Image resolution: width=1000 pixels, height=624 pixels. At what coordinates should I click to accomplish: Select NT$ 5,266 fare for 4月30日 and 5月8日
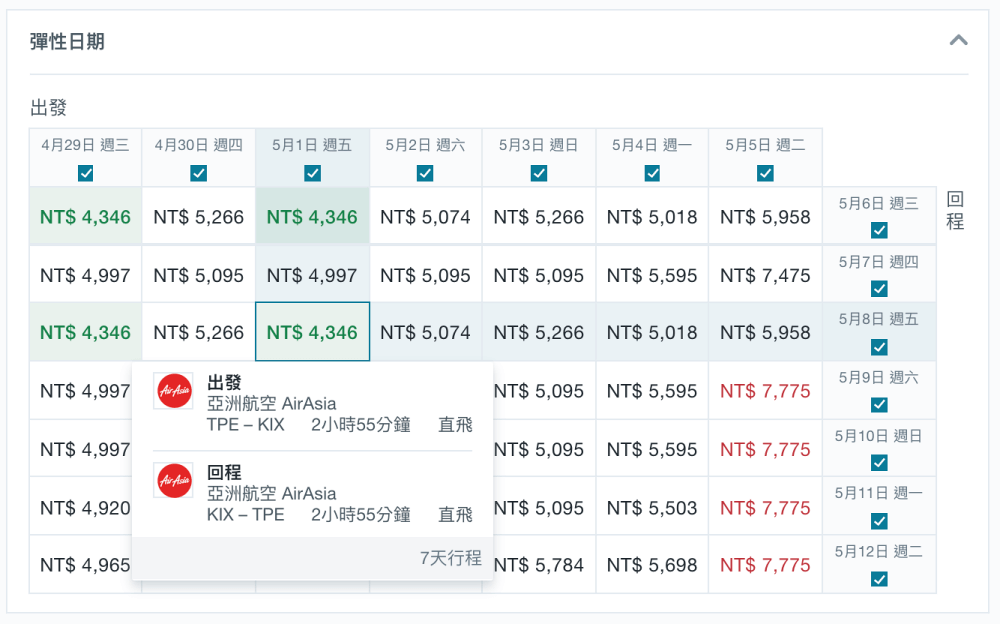pyautogui.click(x=198, y=332)
